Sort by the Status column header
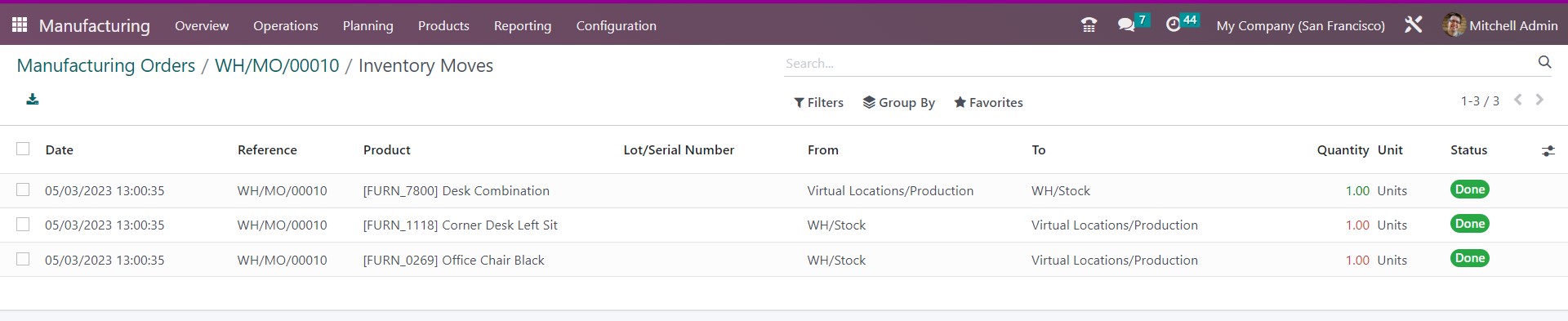 pos(1469,150)
